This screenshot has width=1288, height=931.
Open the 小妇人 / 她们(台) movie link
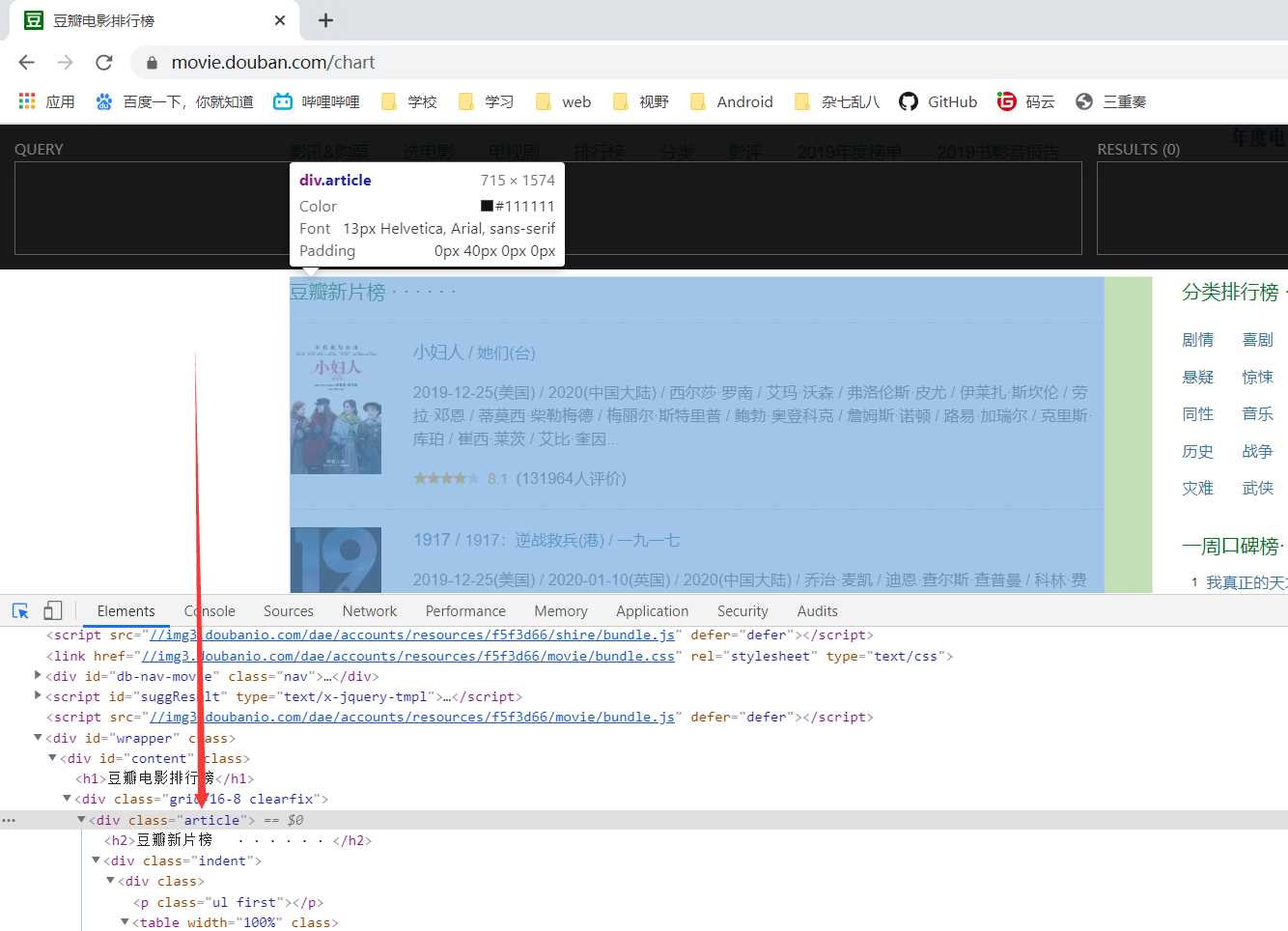click(x=474, y=353)
